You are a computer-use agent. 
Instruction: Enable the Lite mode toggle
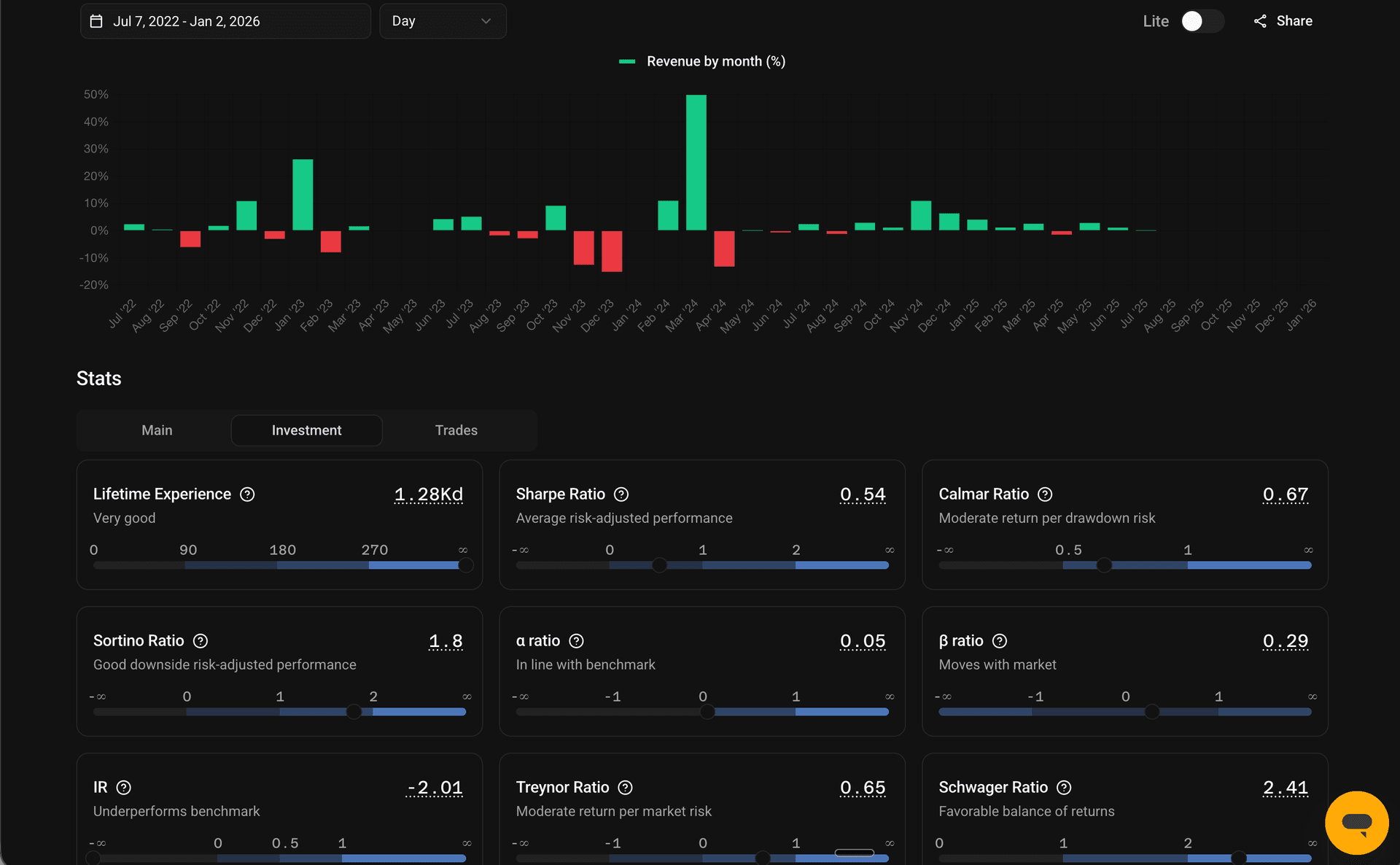coord(1202,21)
